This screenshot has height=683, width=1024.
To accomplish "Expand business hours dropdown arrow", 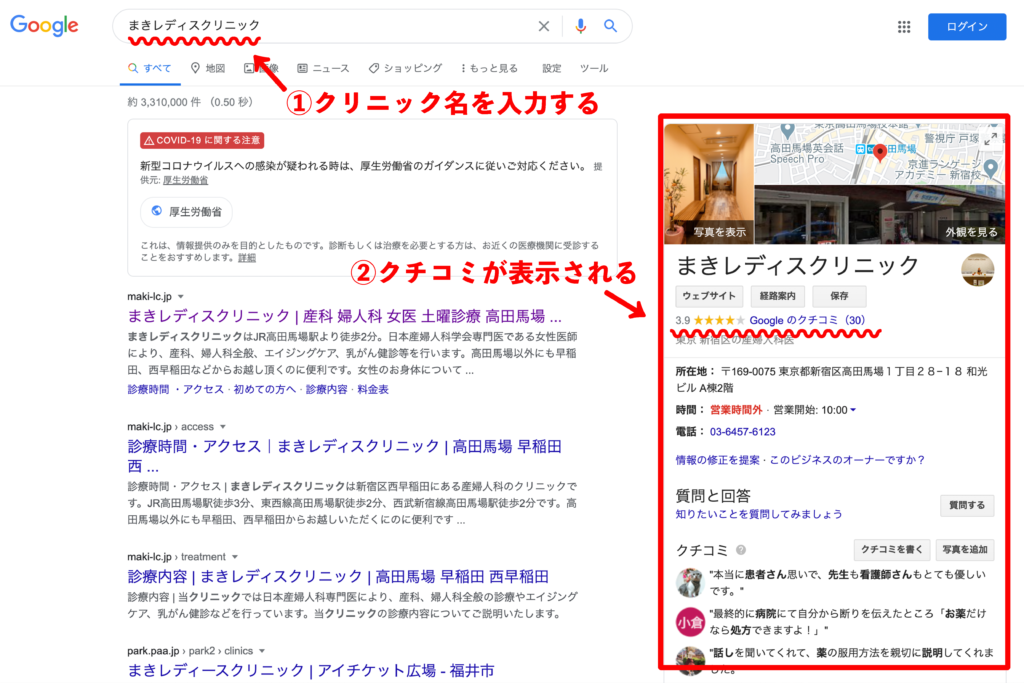I will (x=853, y=410).
